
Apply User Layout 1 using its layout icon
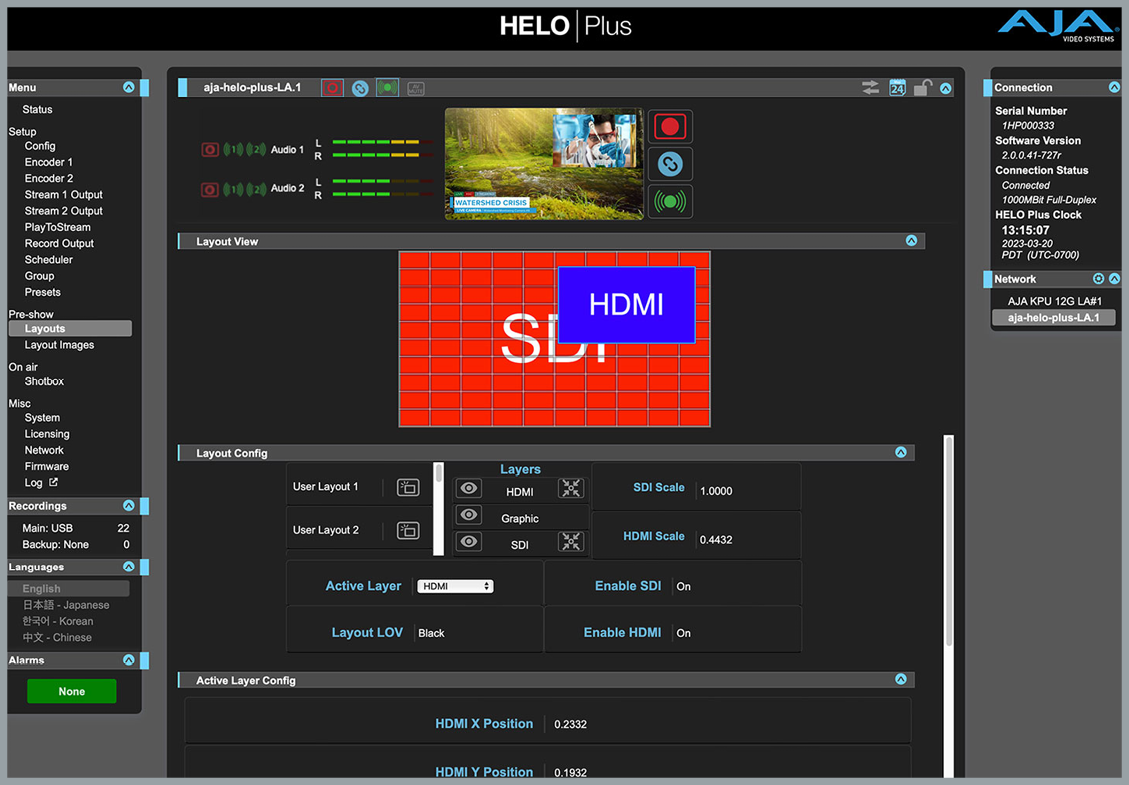tap(408, 487)
